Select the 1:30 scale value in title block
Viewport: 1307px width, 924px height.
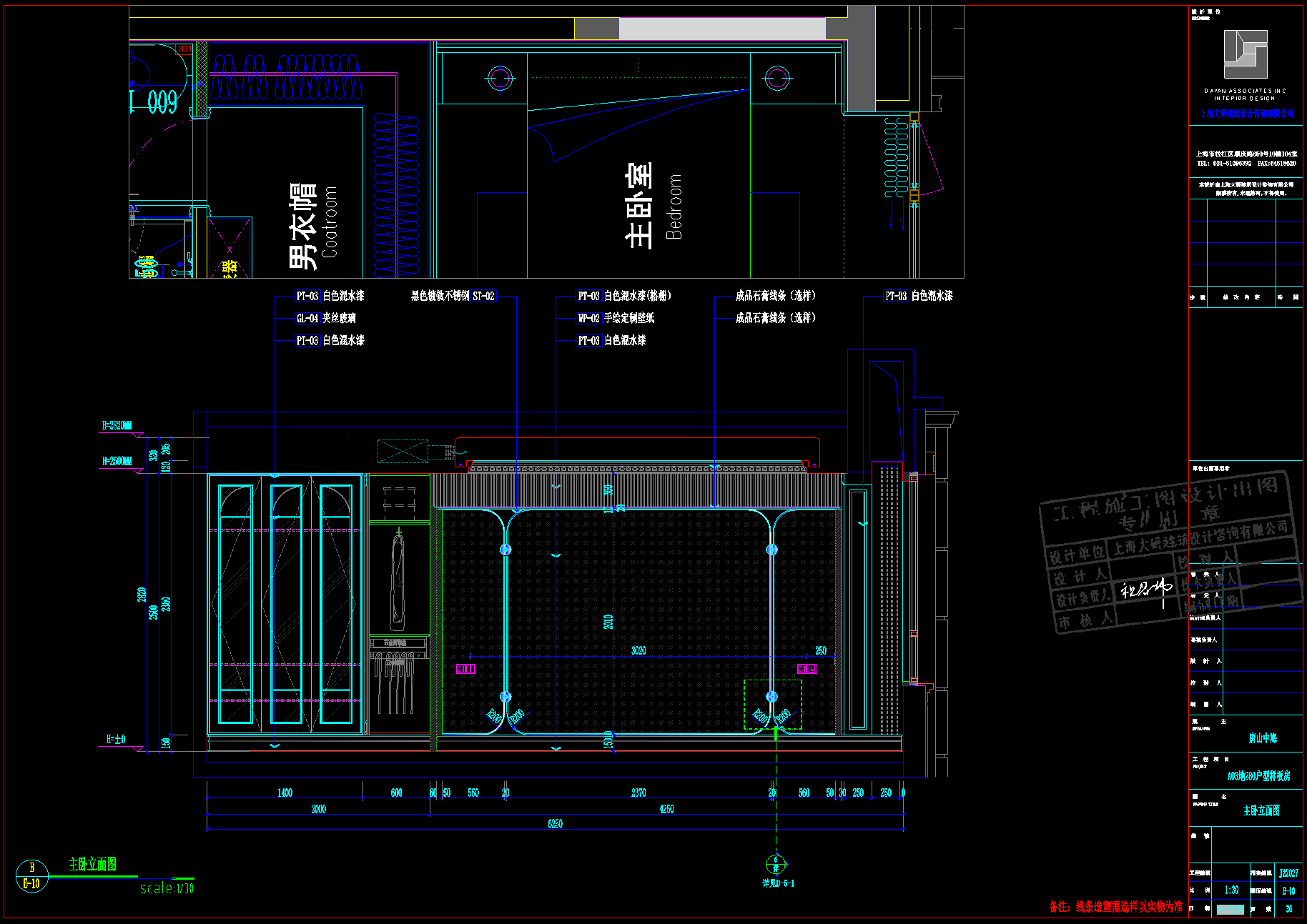pos(1231,890)
